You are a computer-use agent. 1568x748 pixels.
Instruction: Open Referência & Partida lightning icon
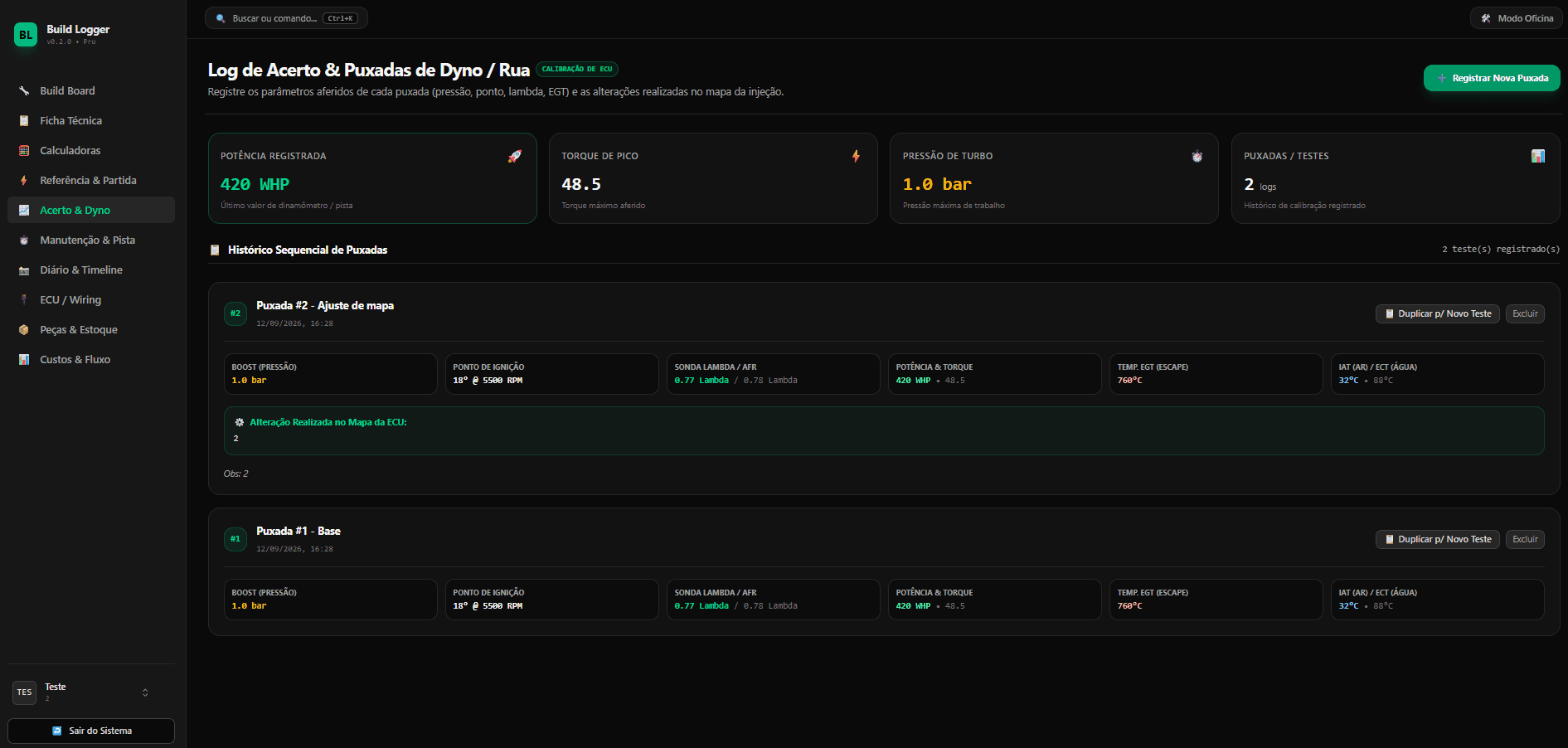click(x=24, y=181)
